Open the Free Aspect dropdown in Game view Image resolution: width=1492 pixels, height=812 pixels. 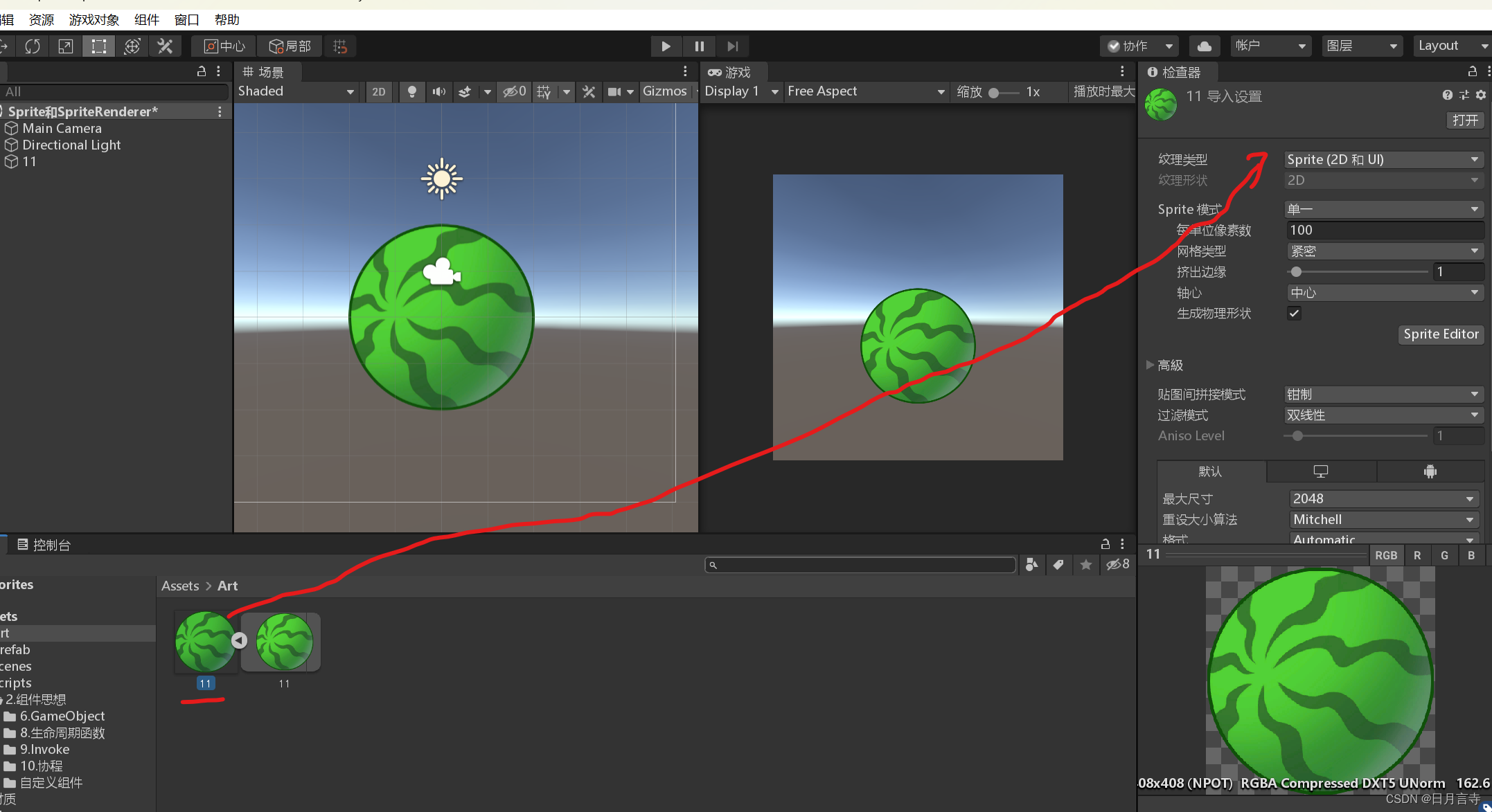tap(864, 91)
